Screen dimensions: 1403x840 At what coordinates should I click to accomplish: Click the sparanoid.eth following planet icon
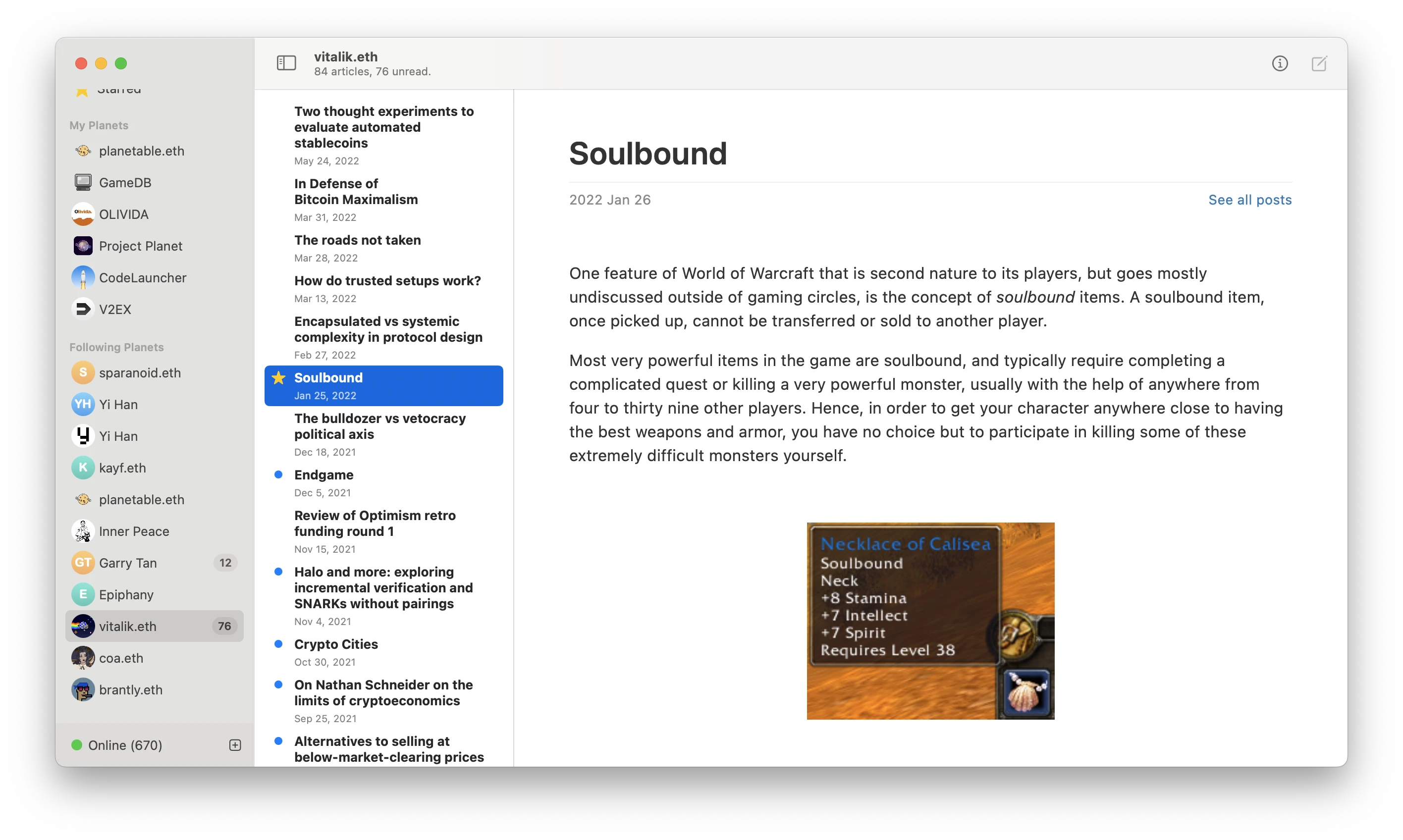tap(82, 372)
